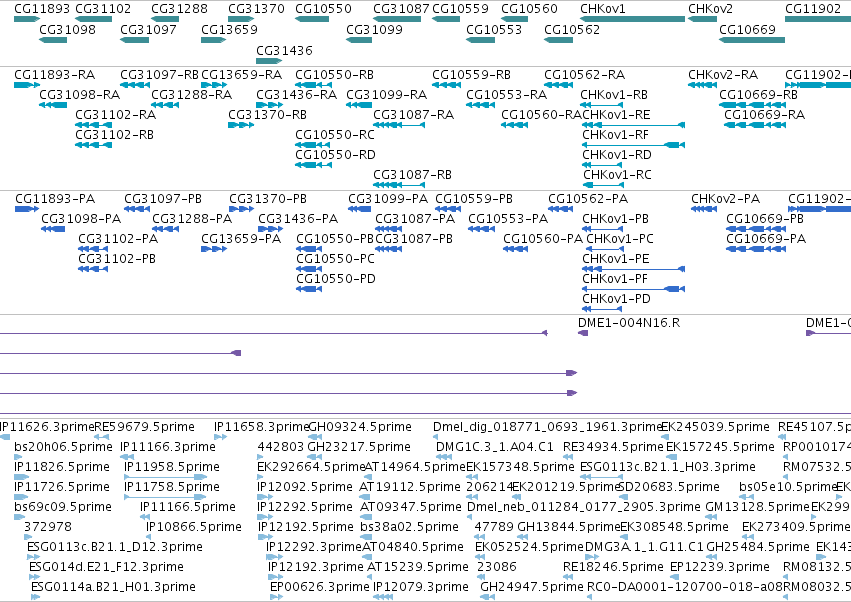The image size is (851, 602).
Task: Click EST GM13128.5prime
Action: pyautogui.click(x=757, y=506)
